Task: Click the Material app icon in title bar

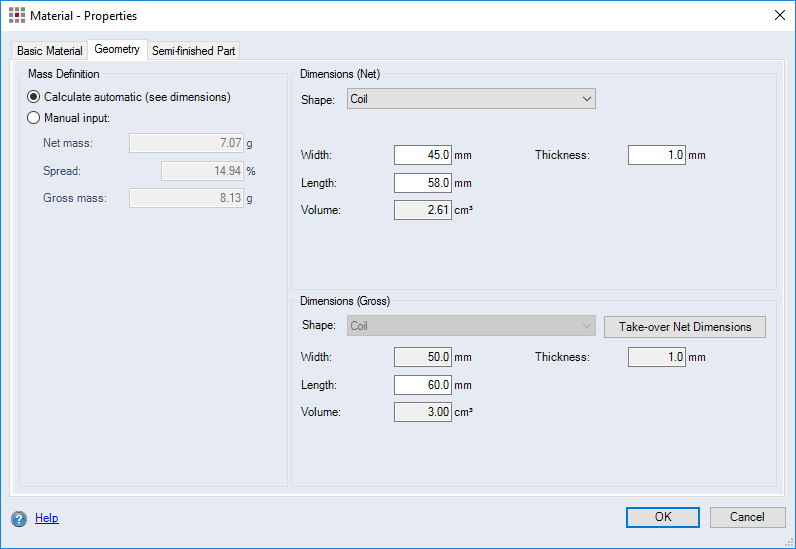Action: (x=17, y=16)
